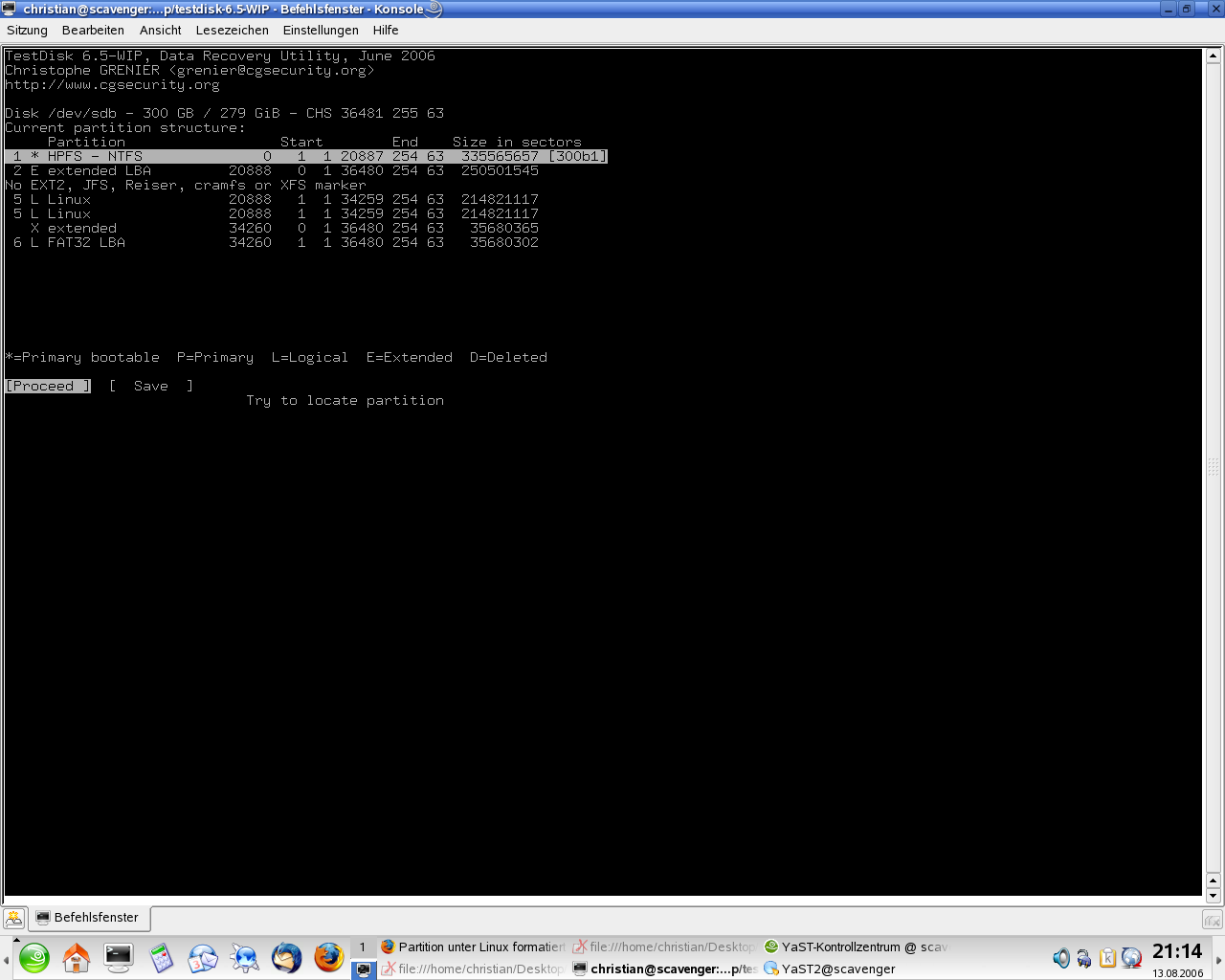Viewport: 1225px width, 980px height.
Task: Open the Lesezeichen menu
Action: pos(232,31)
